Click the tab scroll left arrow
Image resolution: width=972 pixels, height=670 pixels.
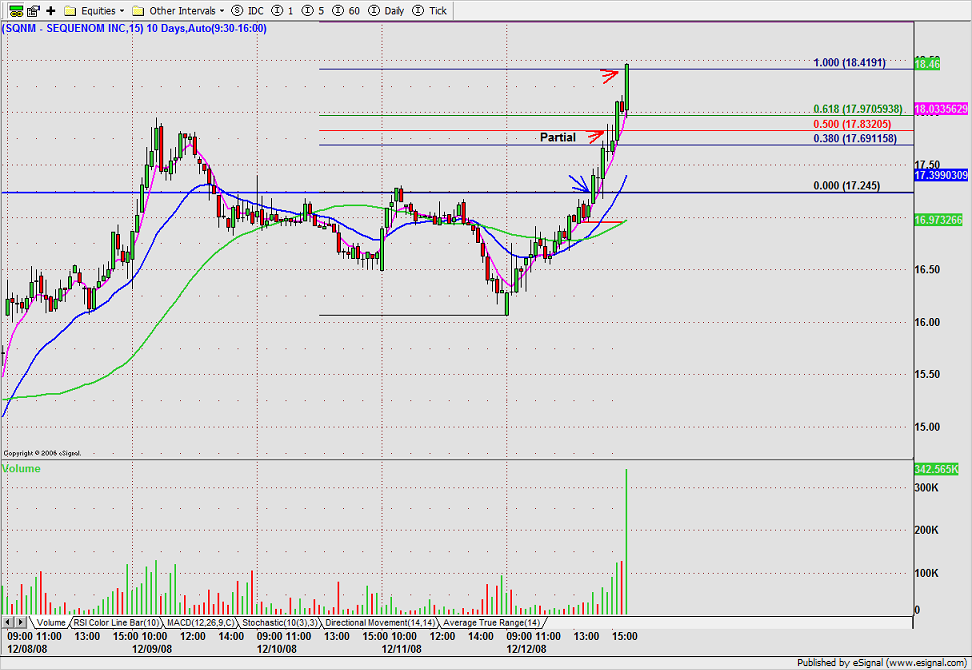click(x=8, y=622)
